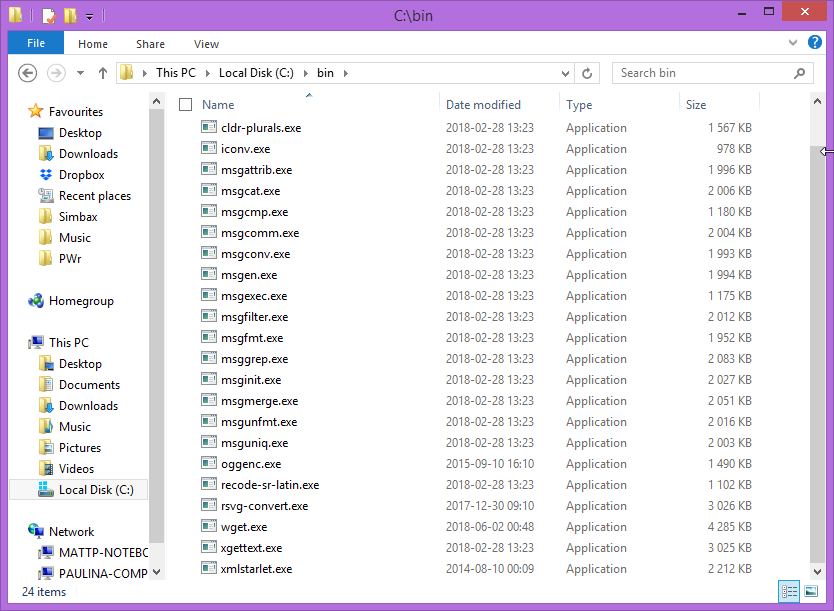Click inside the Search bin field

700,72
